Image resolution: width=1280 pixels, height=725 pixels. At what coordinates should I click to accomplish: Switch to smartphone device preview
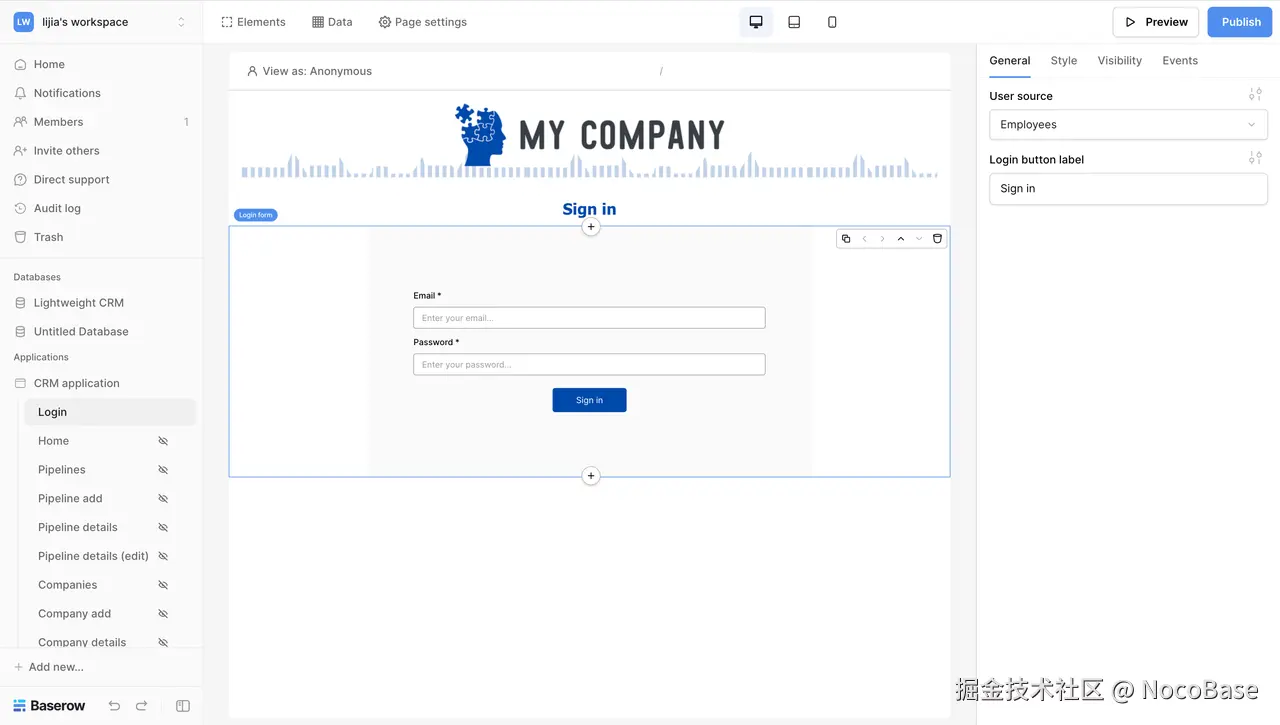tap(832, 22)
